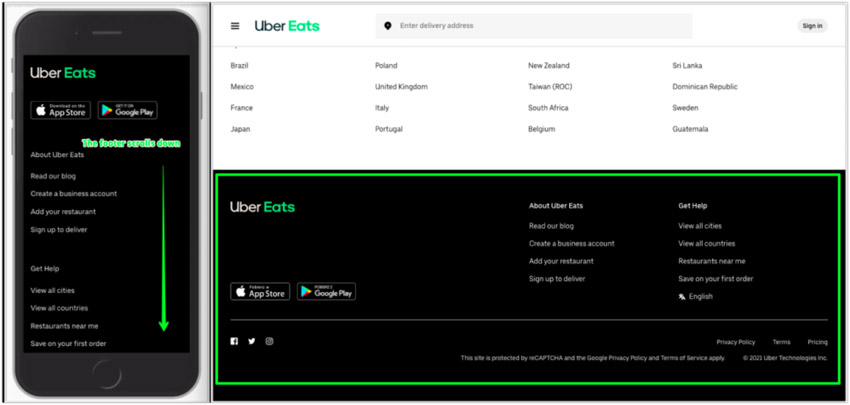Viewport: 850px width, 405px height.
Task: Open Sign up to deliver on phone mockup
Action: pos(59,230)
